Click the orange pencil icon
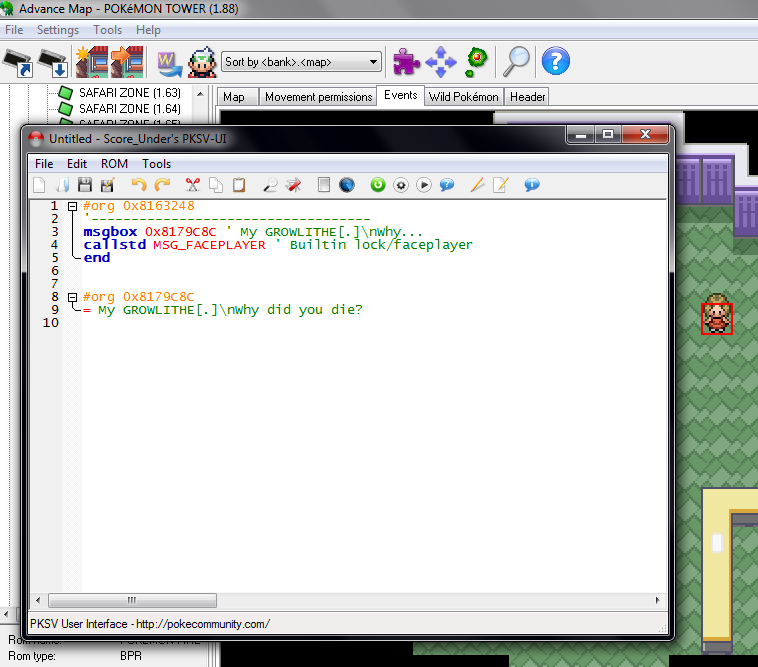 [x=478, y=185]
